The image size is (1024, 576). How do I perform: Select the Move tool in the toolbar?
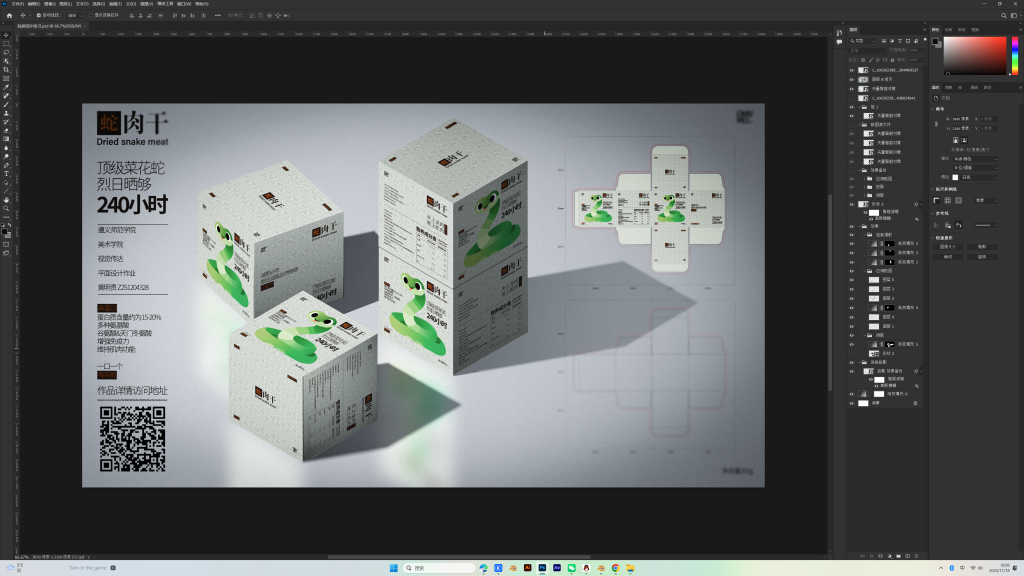point(6,35)
